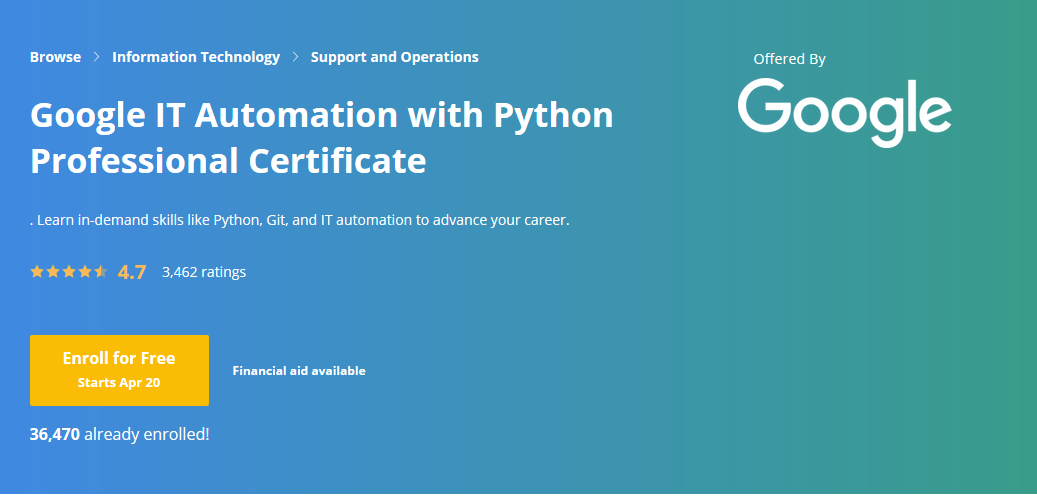Viewport: 1037px width, 496px height.
Task: Click the Google logo
Action: pos(845,112)
